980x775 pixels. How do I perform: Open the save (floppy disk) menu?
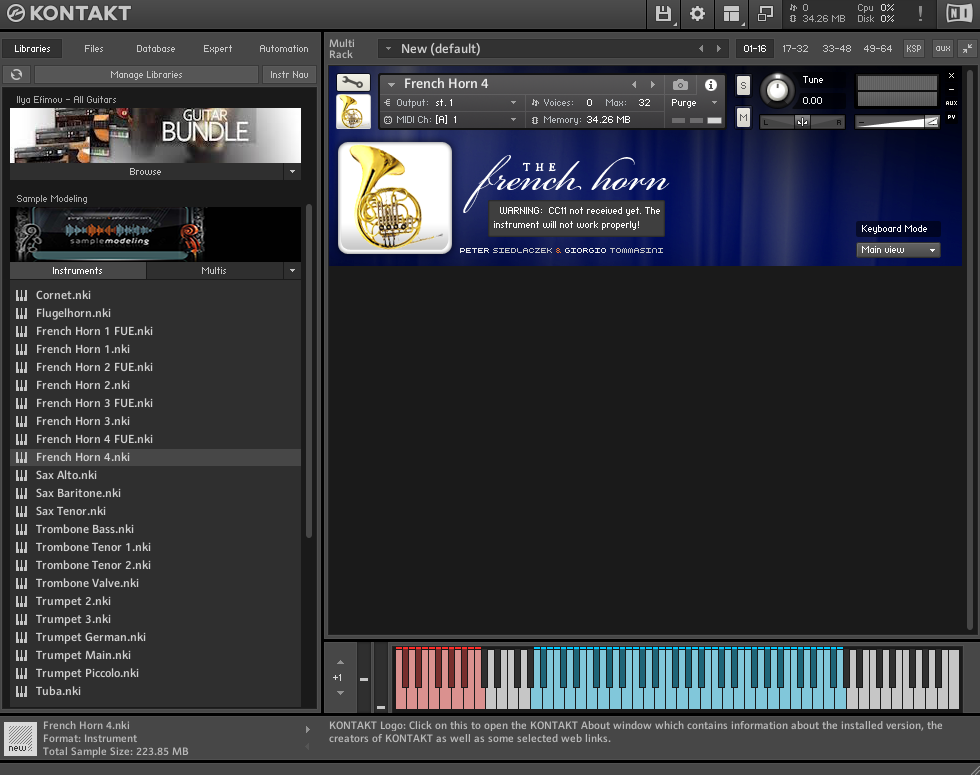pos(663,14)
